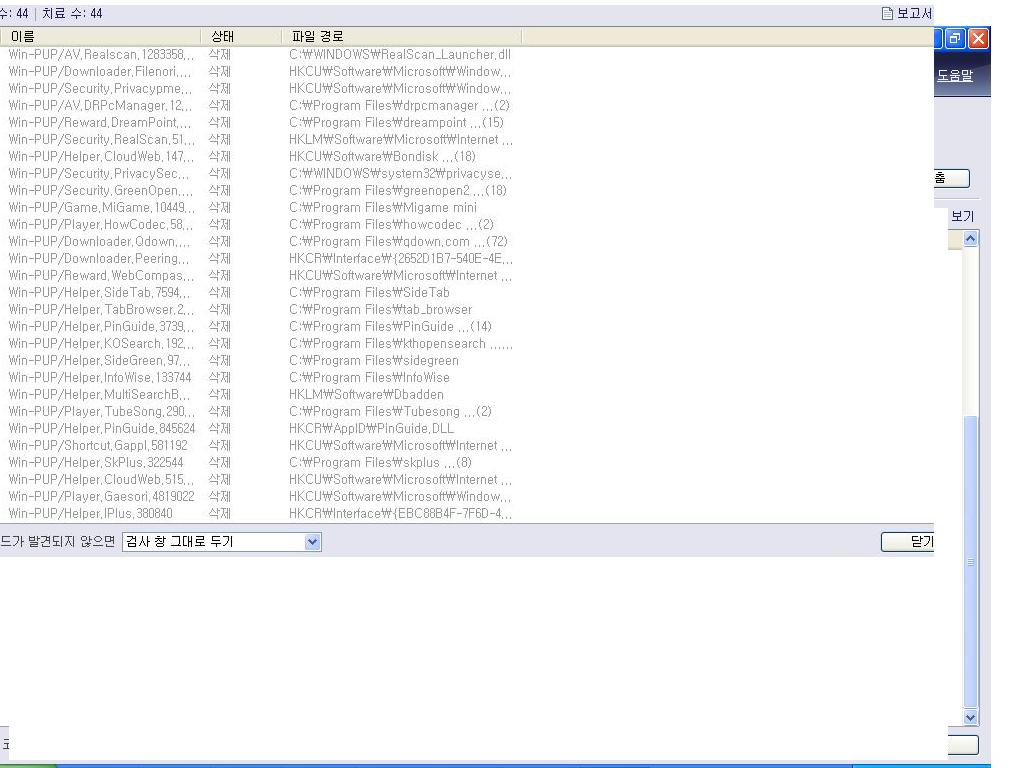
Task: Click the scrollbar up arrow in background window
Action: (x=970, y=239)
